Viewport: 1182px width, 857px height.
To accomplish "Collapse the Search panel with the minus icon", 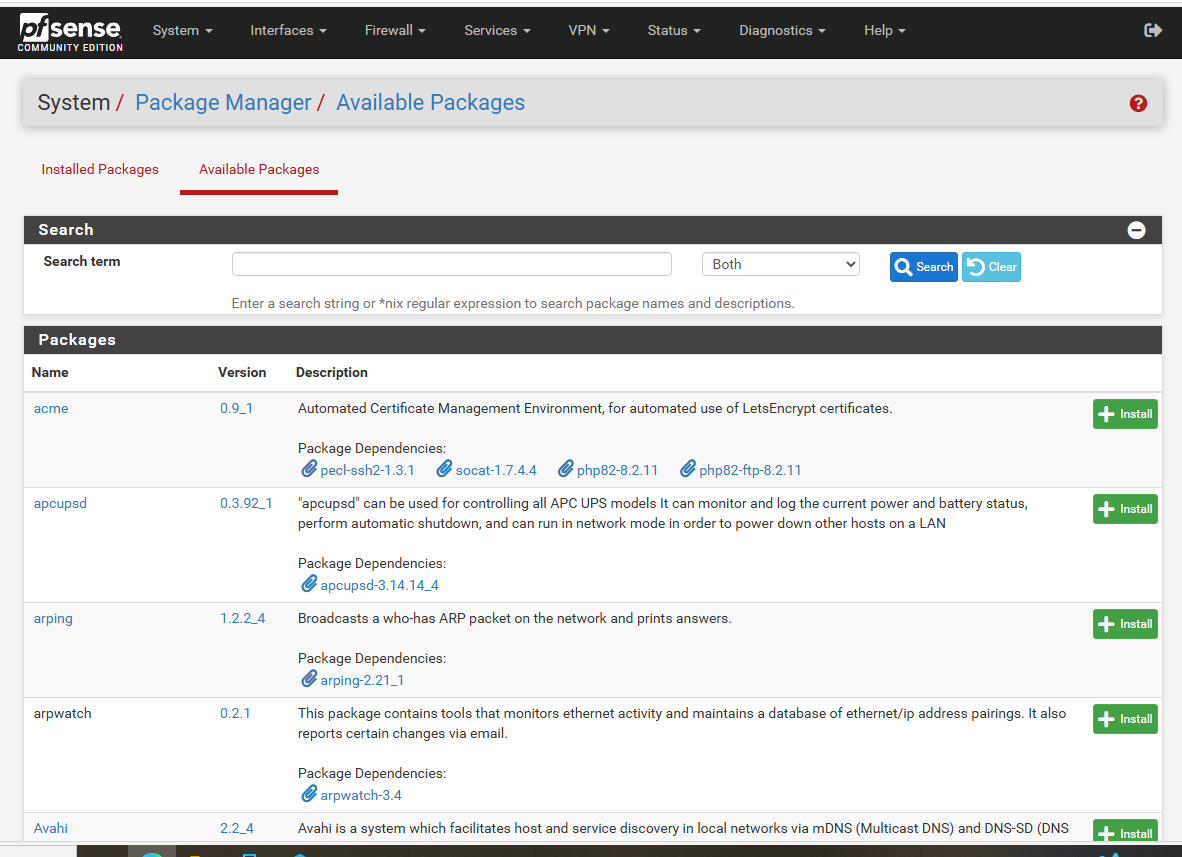I will pyautogui.click(x=1136, y=230).
